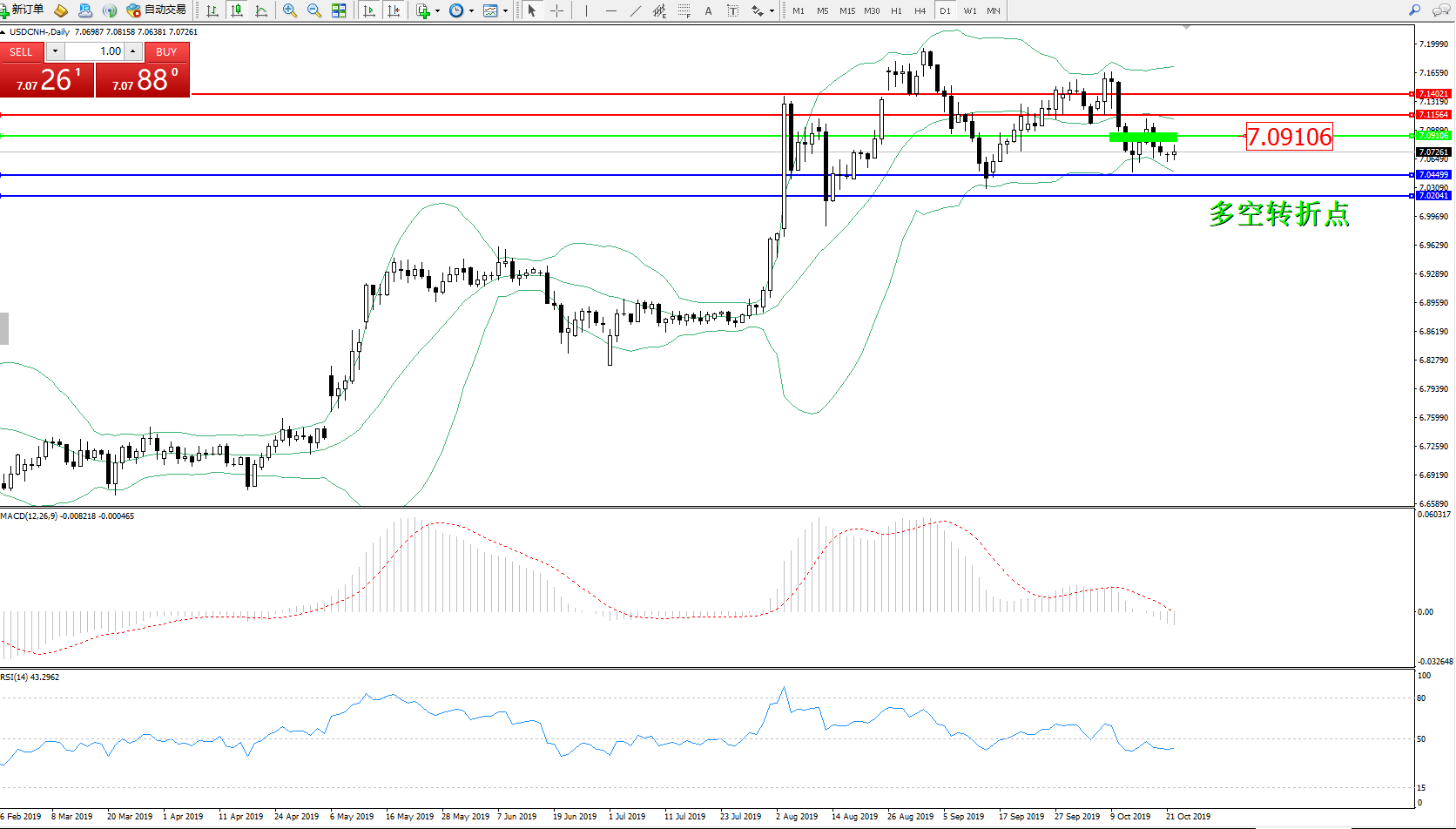Switch to the W1 timeframe

970,10
